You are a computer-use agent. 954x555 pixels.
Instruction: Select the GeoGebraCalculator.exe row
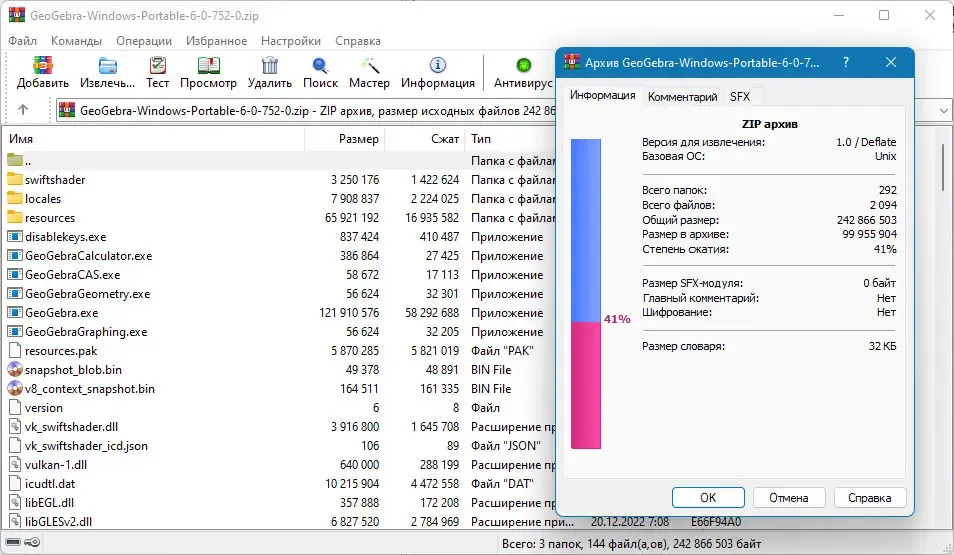pos(279,256)
